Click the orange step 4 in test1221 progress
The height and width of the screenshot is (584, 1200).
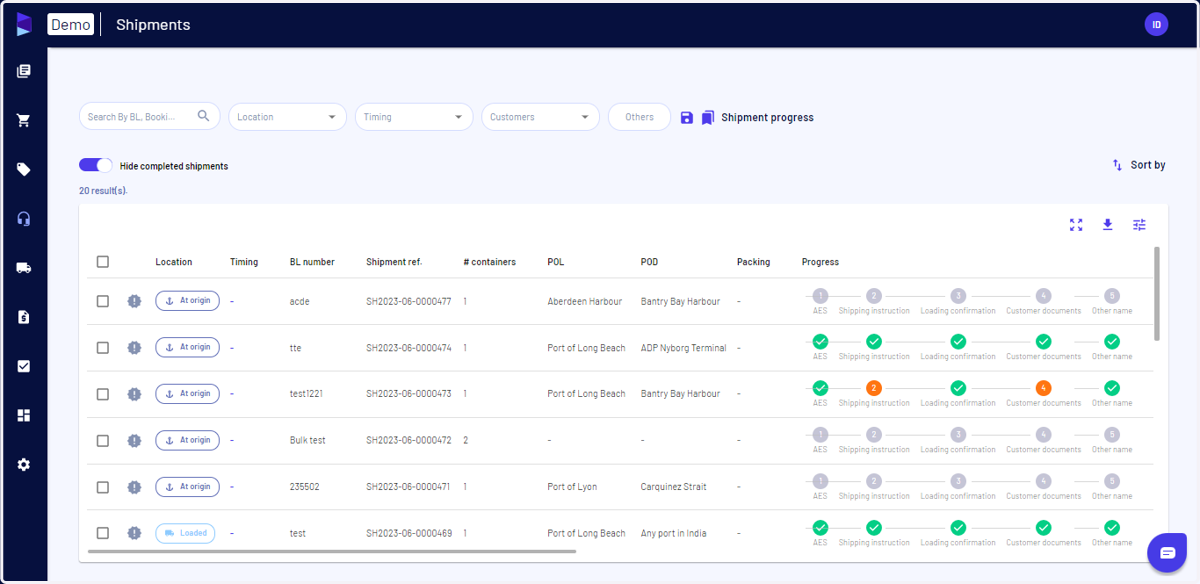click(x=1044, y=388)
